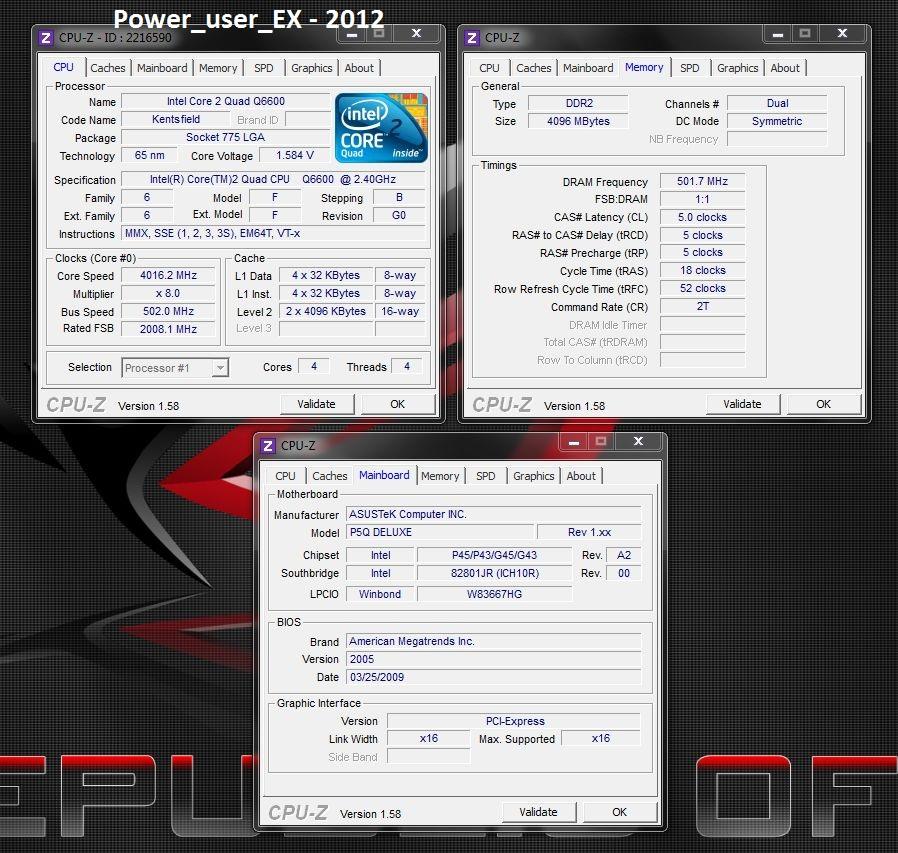The width and height of the screenshot is (898, 853).
Task: Switch to Caches tab in CPU window
Action: (x=108, y=68)
